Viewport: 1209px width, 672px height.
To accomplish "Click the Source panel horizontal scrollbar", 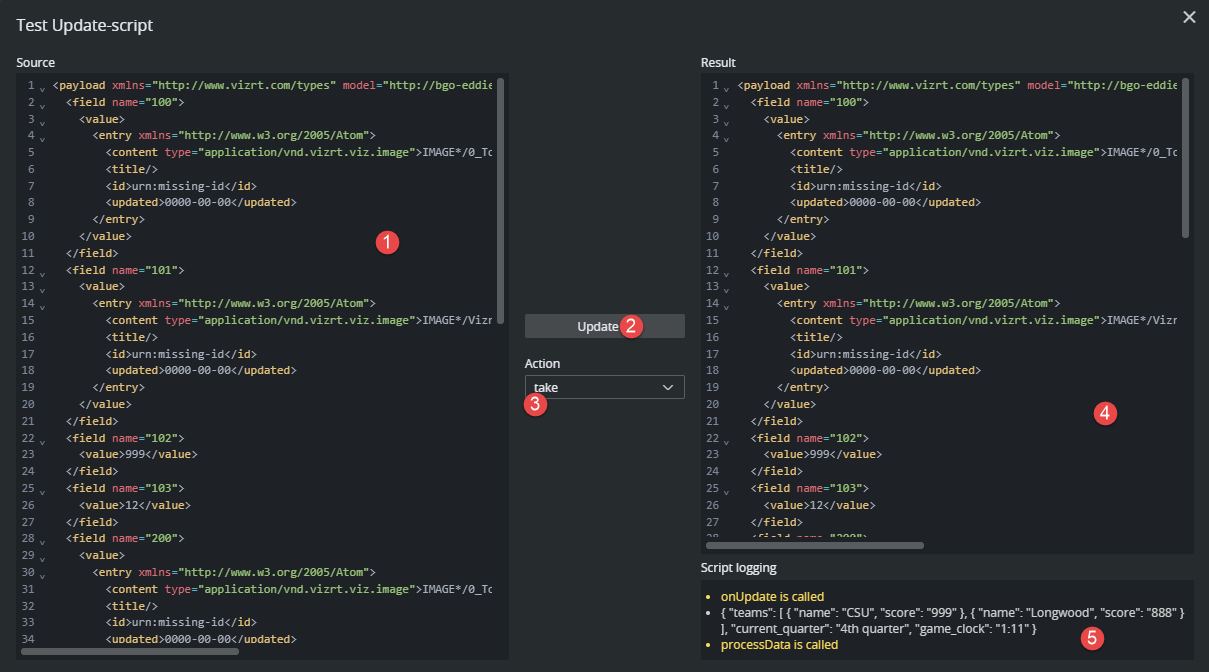I will (130, 651).
